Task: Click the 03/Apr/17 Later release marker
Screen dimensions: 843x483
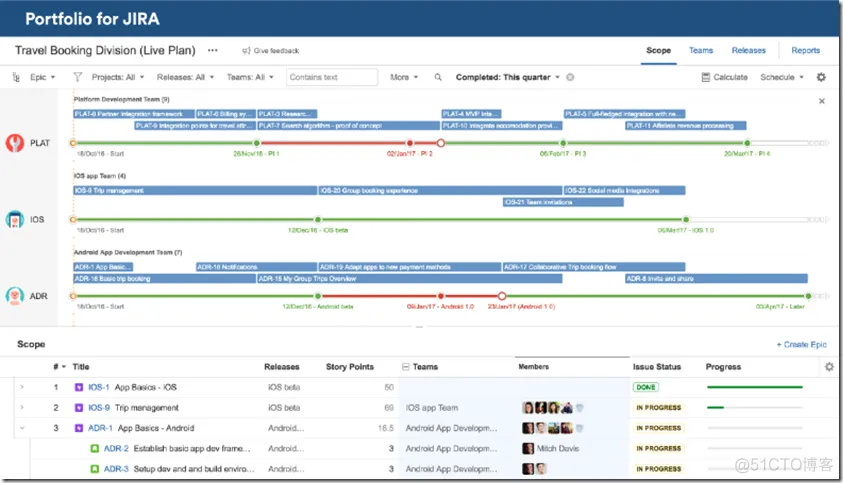Action: coord(808,296)
